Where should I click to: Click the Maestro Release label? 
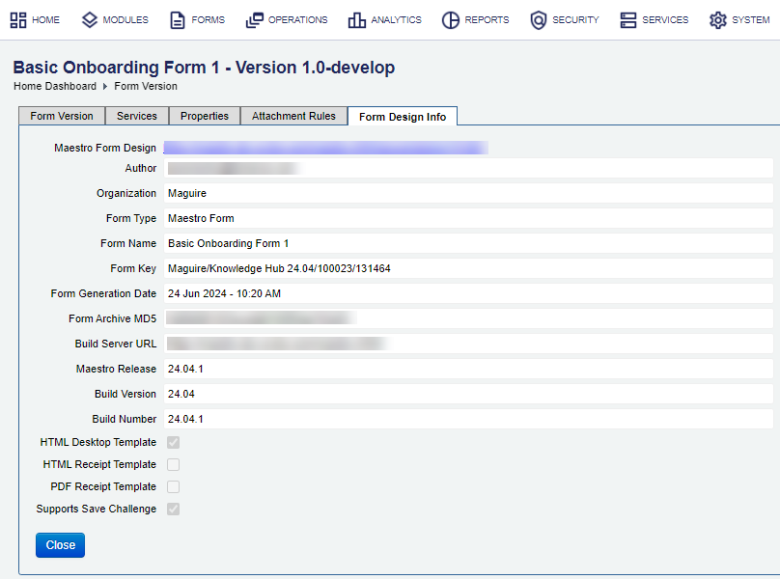[116, 369]
